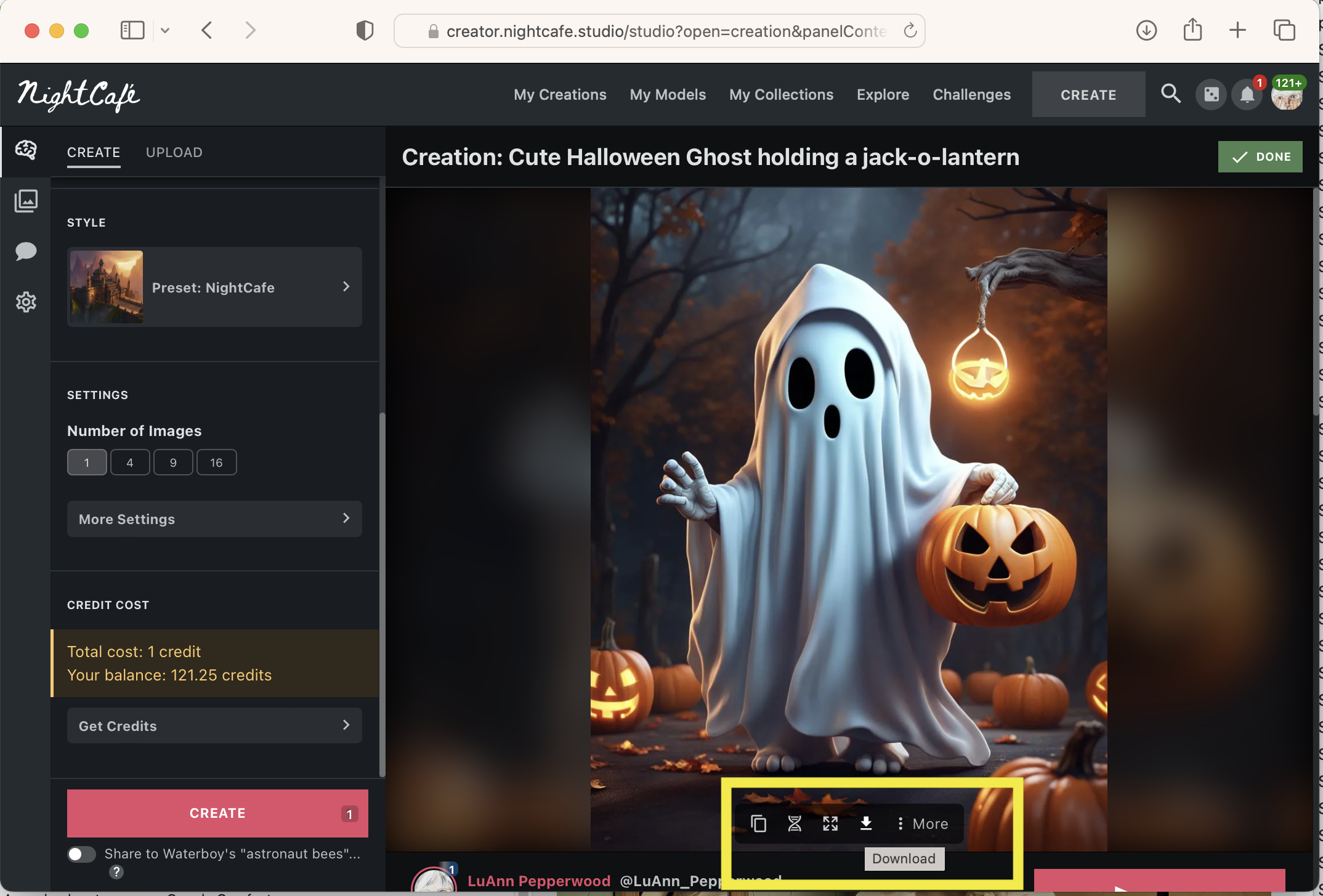Open the settings gear in left sidebar
The image size is (1323, 896).
[26, 302]
